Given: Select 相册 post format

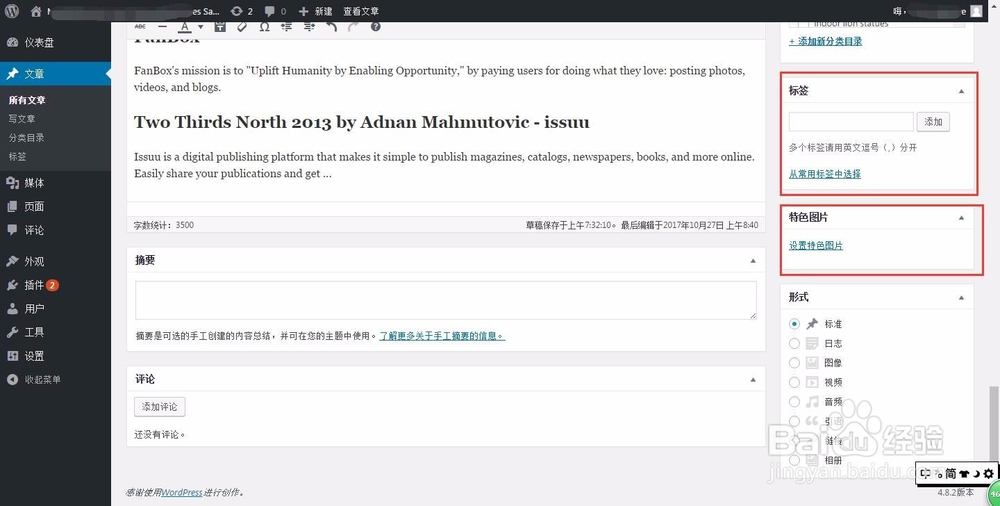Looking at the screenshot, I should pos(794,460).
